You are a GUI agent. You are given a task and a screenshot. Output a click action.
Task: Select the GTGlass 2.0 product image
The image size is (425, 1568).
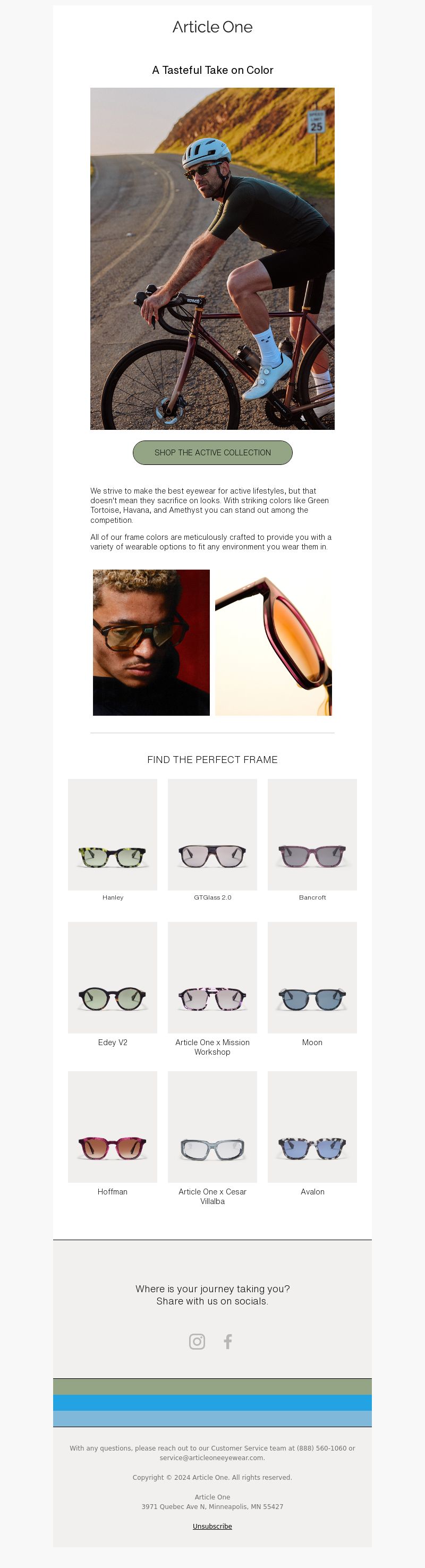pyautogui.click(x=212, y=835)
